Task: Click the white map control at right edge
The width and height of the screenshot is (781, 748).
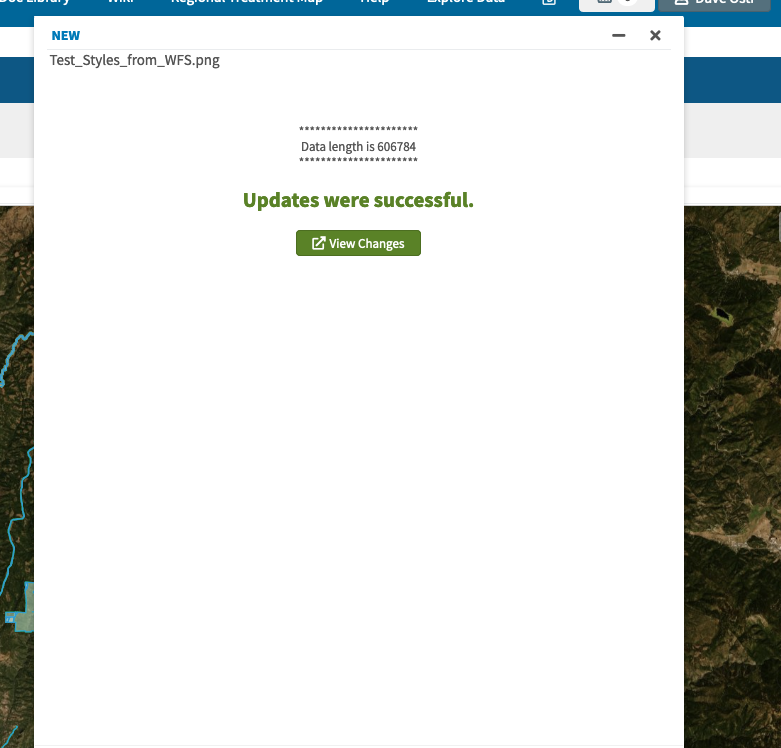Action: pos(777,225)
